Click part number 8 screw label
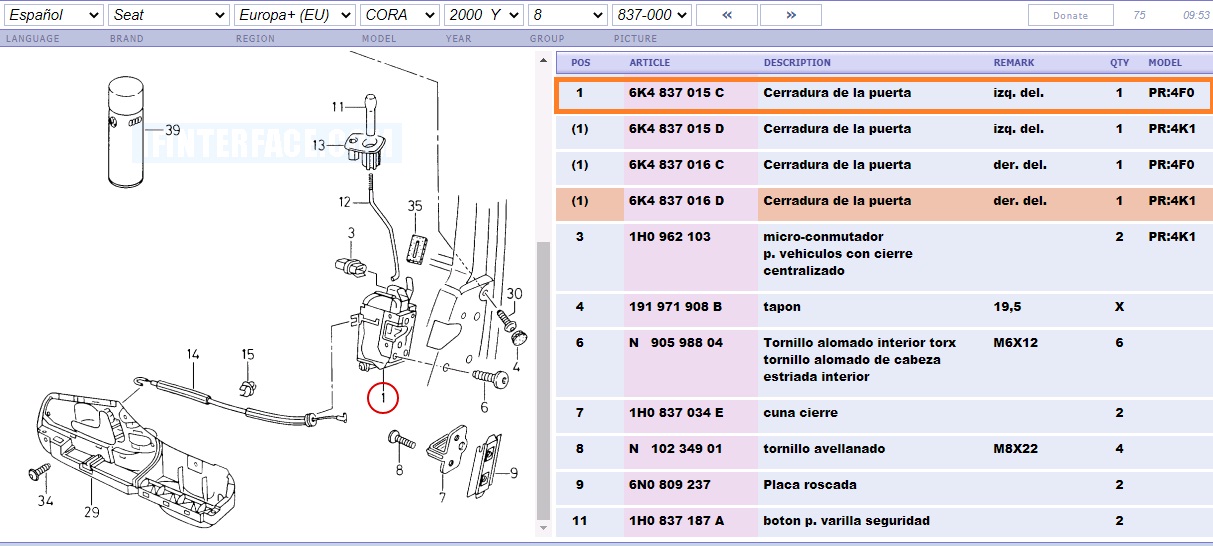Screen dimensions: 1213x546 pyautogui.click(x=398, y=470)
